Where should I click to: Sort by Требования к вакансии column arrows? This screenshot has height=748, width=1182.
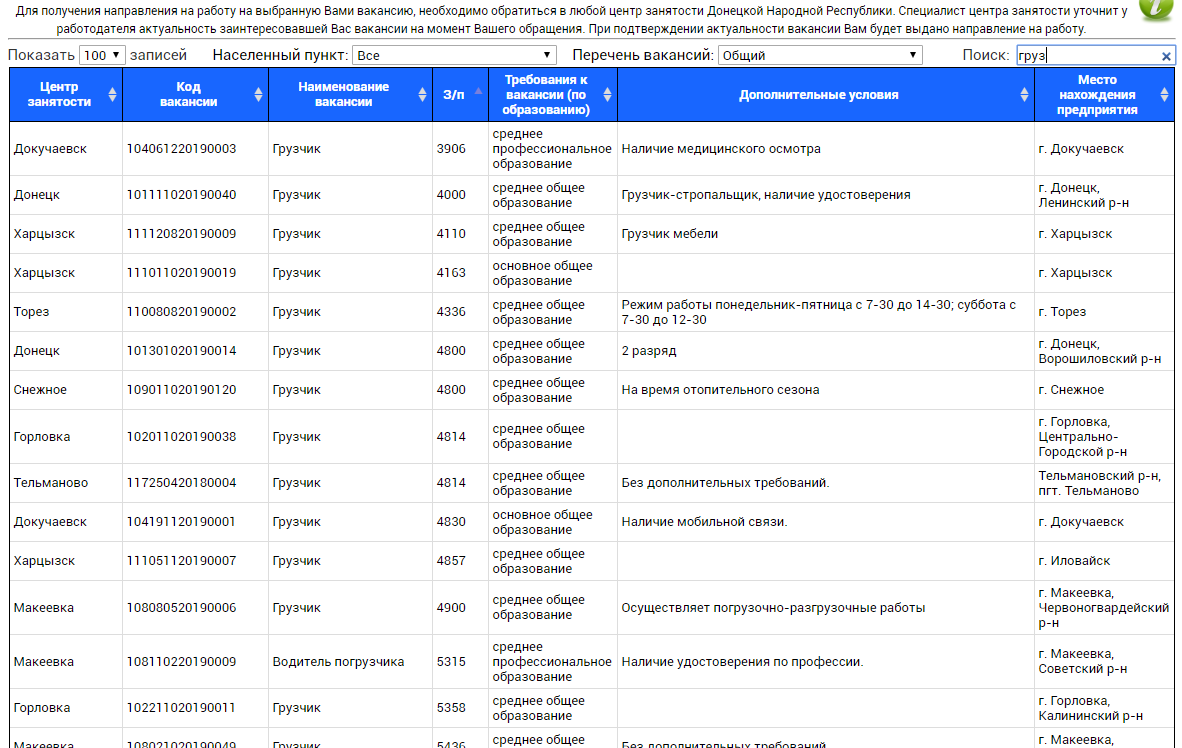pos(607,94)
